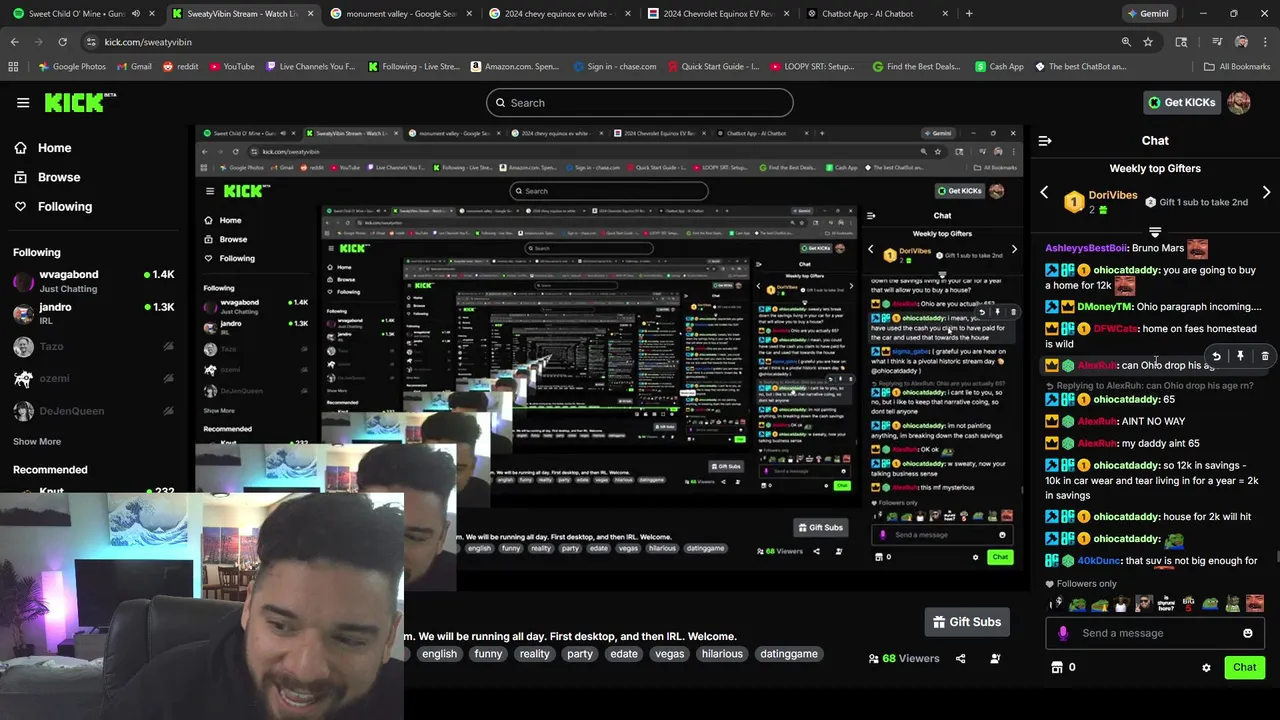Select the reality tag
This screenshot has width=1280, height=720.
[534, 654]
